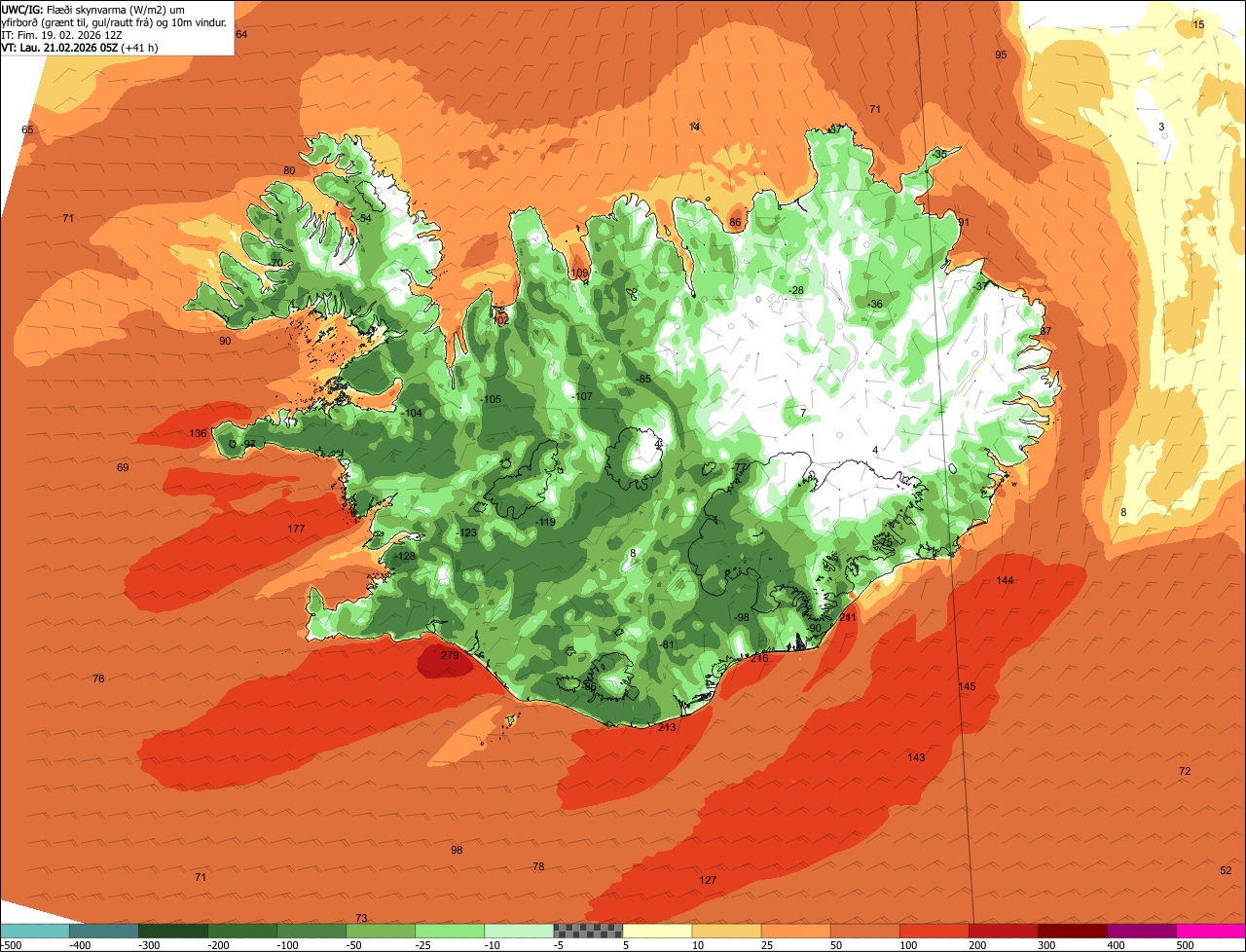Click the ocean value 127 near the bottom

[708, 880]
